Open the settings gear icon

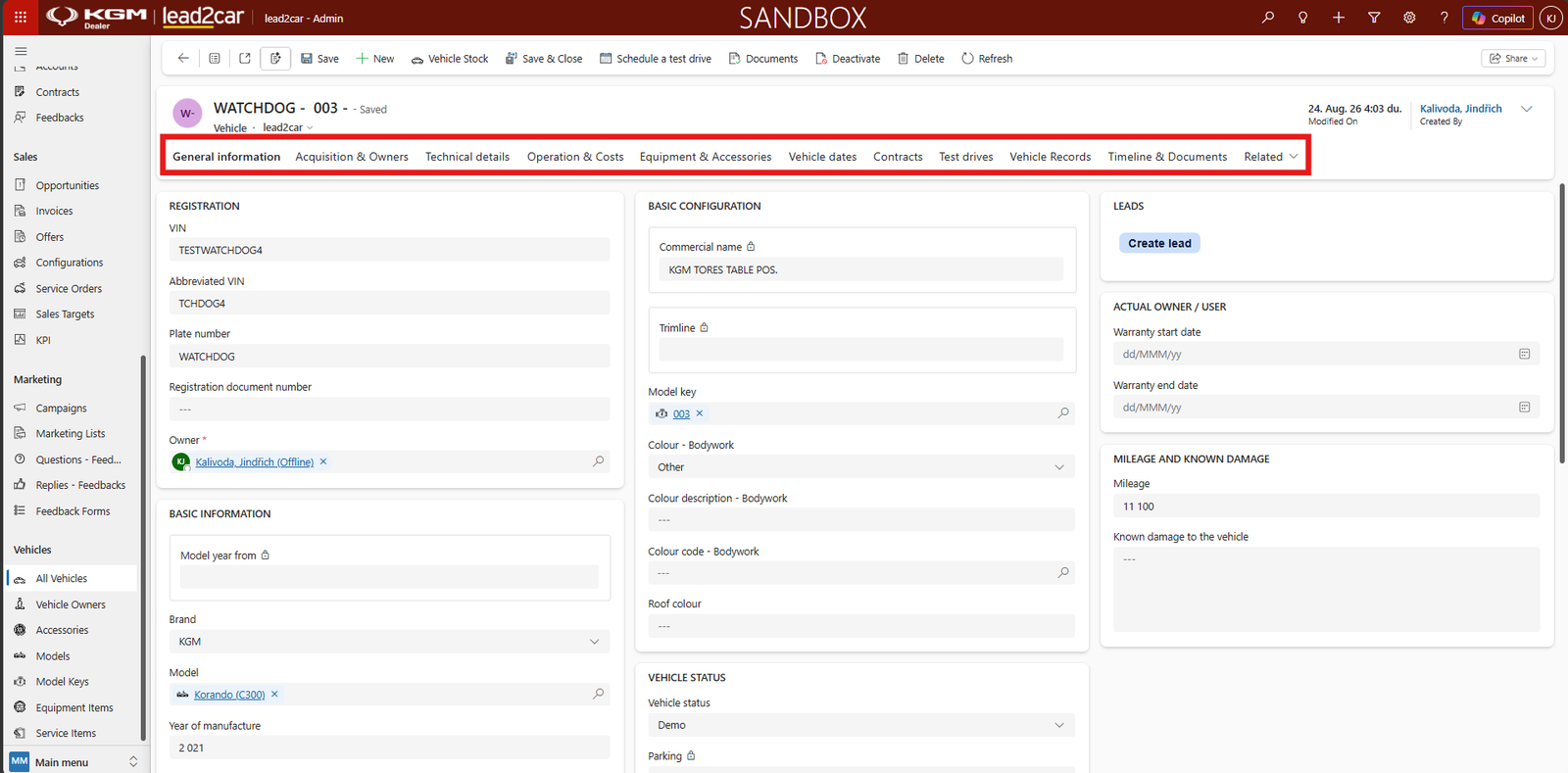[x=1409, y=18]
